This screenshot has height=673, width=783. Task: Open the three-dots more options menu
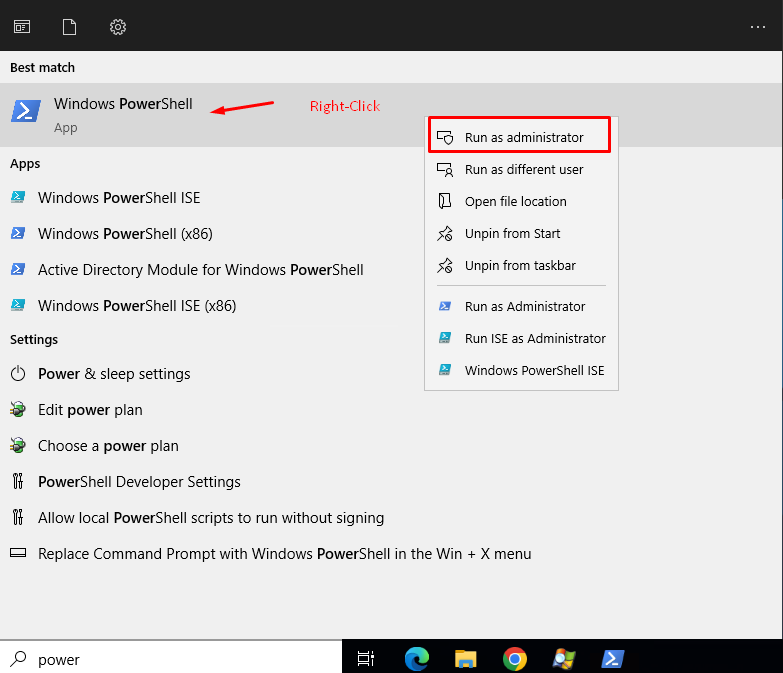(x=758, y=27)
